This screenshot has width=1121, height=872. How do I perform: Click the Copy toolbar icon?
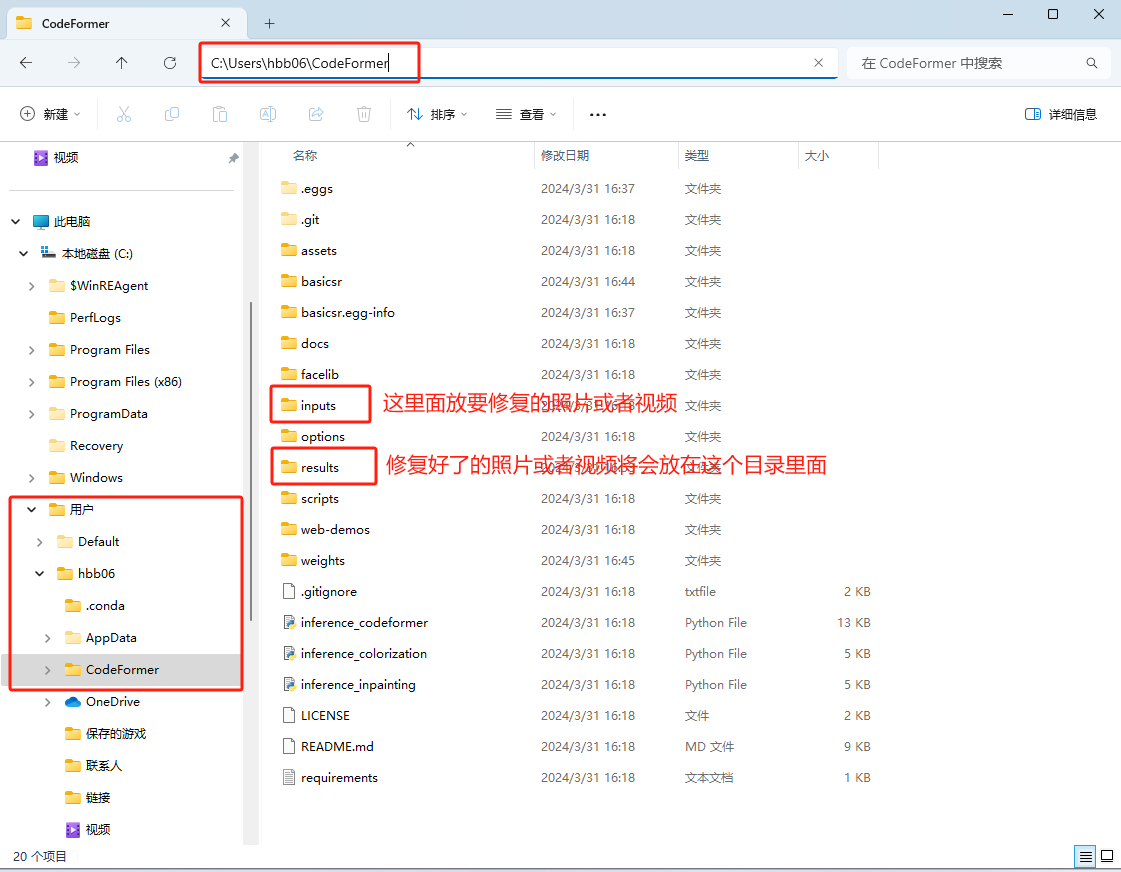click(172, 114)
